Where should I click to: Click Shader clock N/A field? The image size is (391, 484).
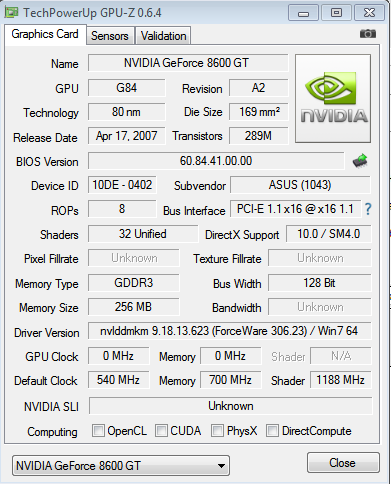[x=341, y=356]
